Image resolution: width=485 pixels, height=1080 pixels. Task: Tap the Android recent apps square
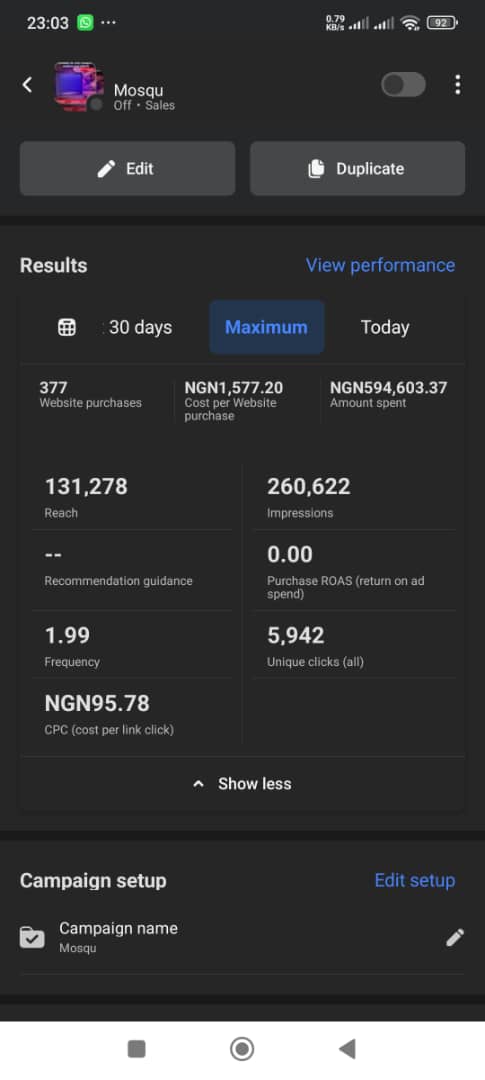(136, 1049)
